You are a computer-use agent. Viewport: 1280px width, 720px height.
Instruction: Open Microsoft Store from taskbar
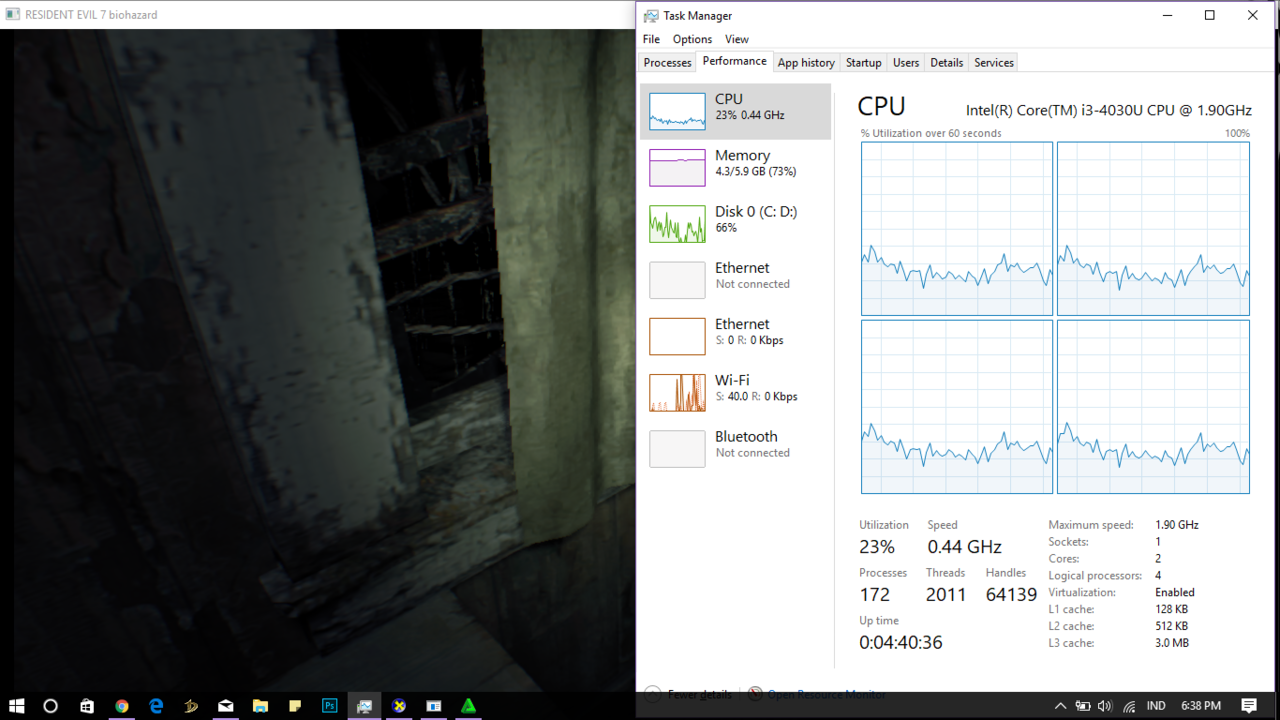coord(87,706)
